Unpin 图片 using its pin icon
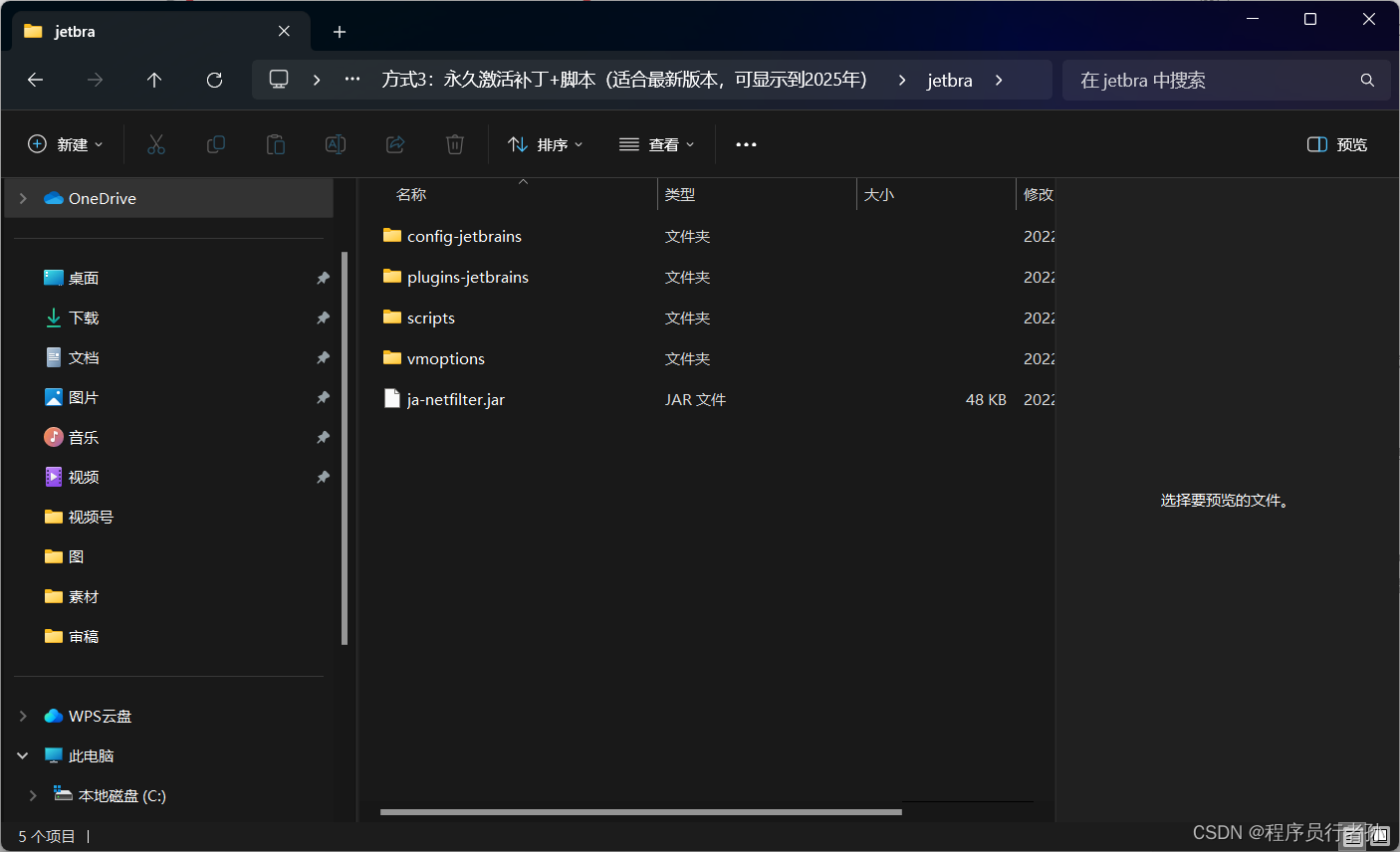The image size is (1400, 852). click(323, 397)
